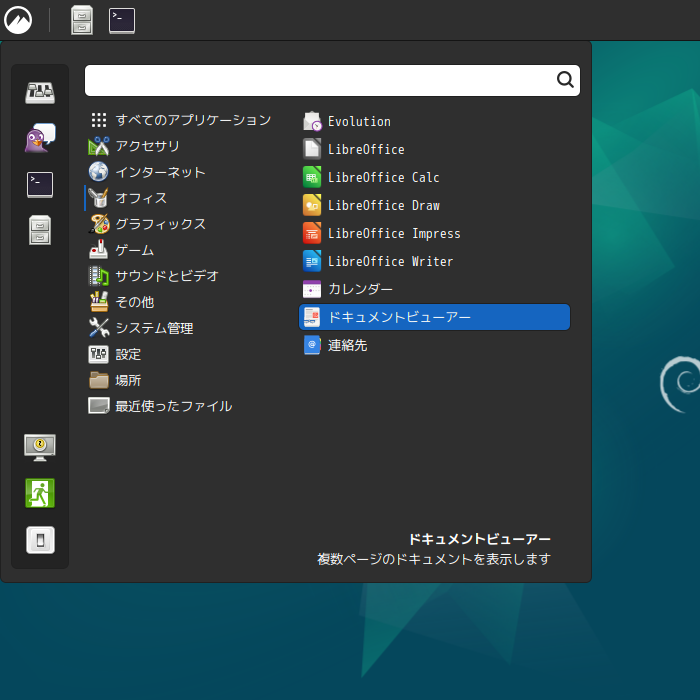The width and height of the screenshot is (700, 700).
Task: Show 最近使ったファイル list
Action: click(173, 406)
